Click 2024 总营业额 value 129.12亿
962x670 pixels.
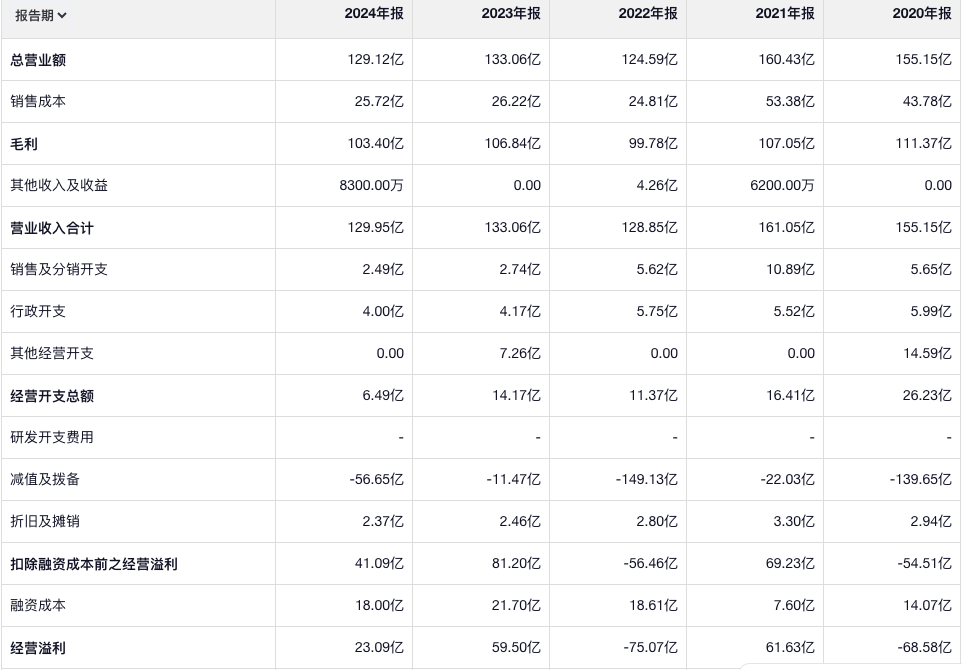(376, 60)
